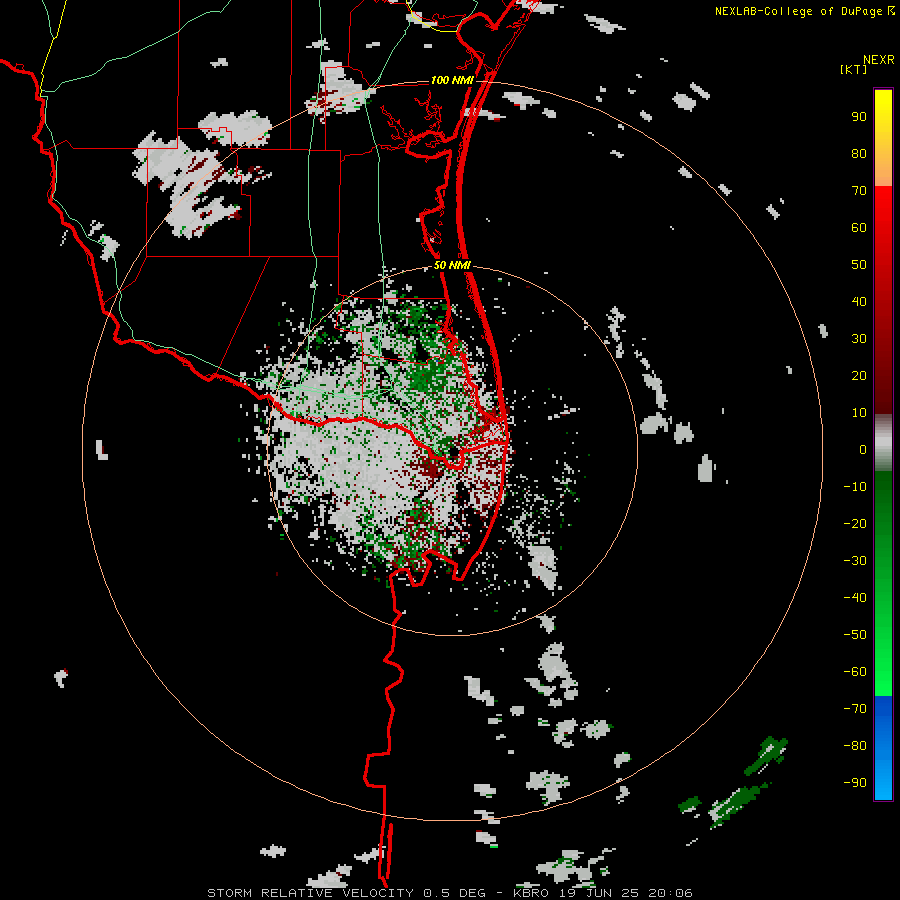The height and width of the screenshot is (900, 900).
Task: Click the 90 label on the velocity scale
Action: point(859,117)
